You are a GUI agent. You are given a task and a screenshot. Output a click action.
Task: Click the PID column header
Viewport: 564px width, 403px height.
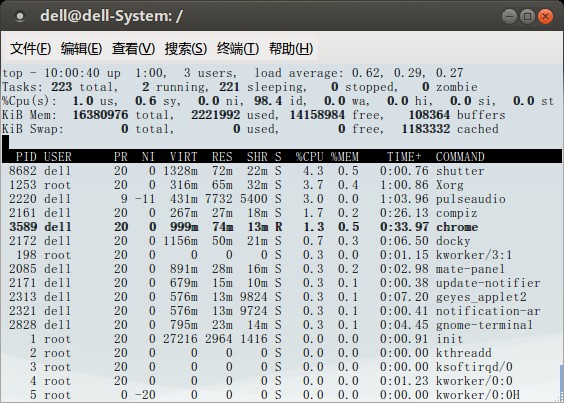tap(26, 157)
